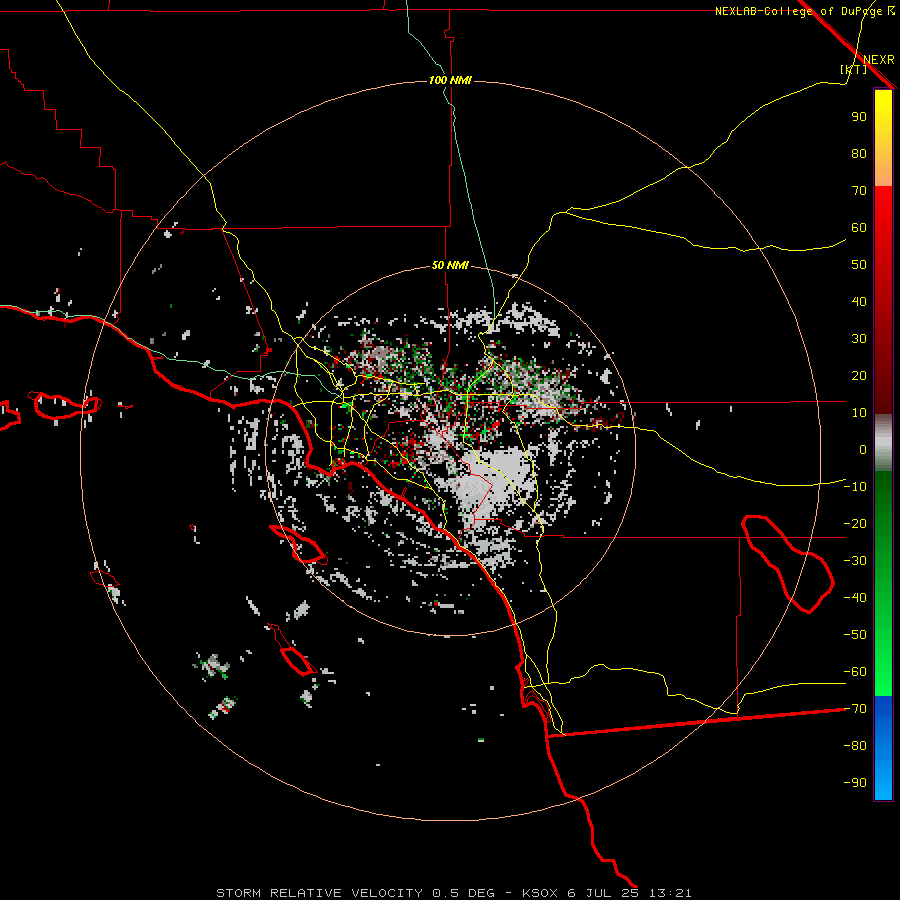Click the gray zero-velocity section of color bar

tap(883, 443)
